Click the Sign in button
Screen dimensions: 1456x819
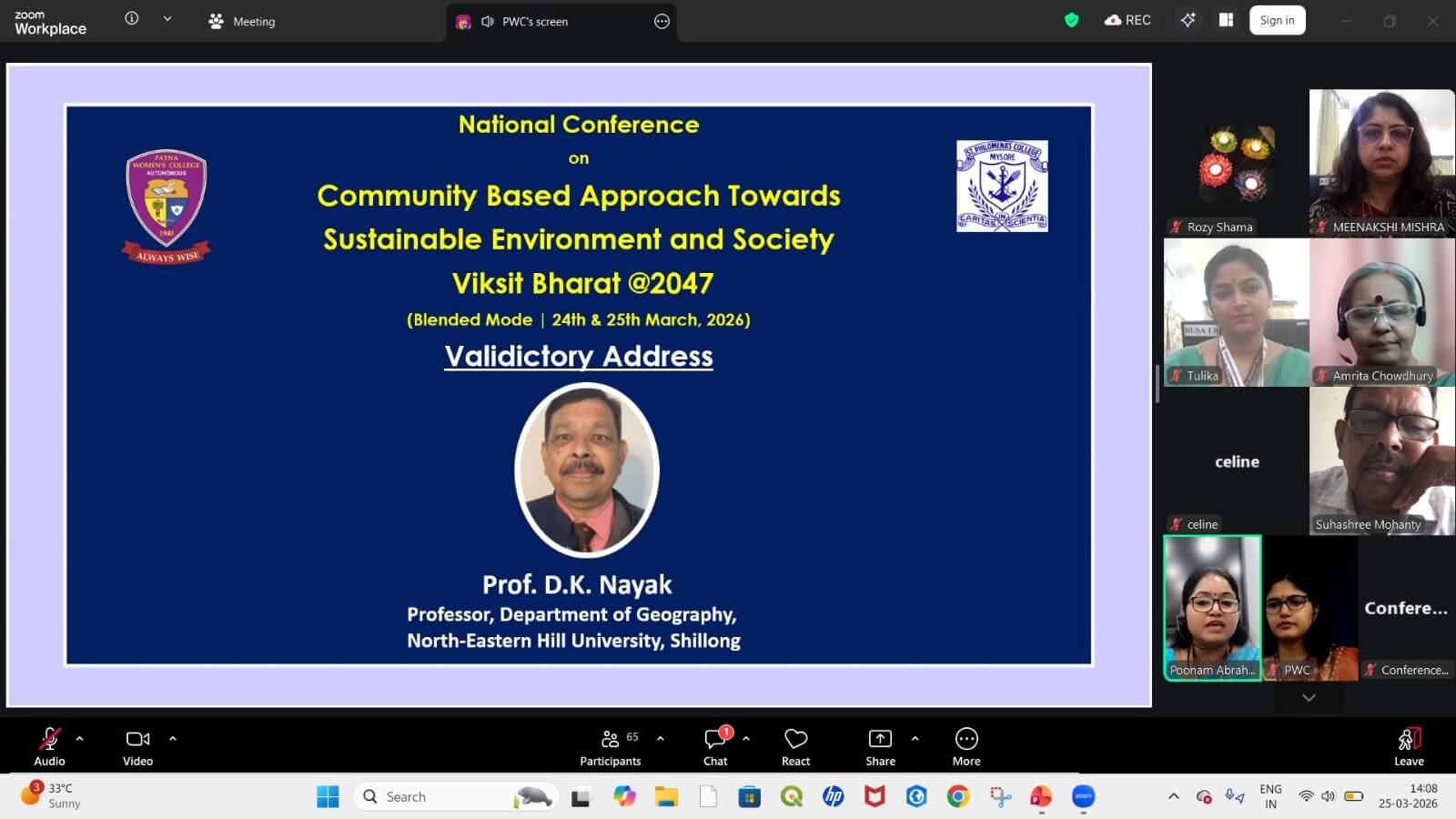(x=1277, y=20)
